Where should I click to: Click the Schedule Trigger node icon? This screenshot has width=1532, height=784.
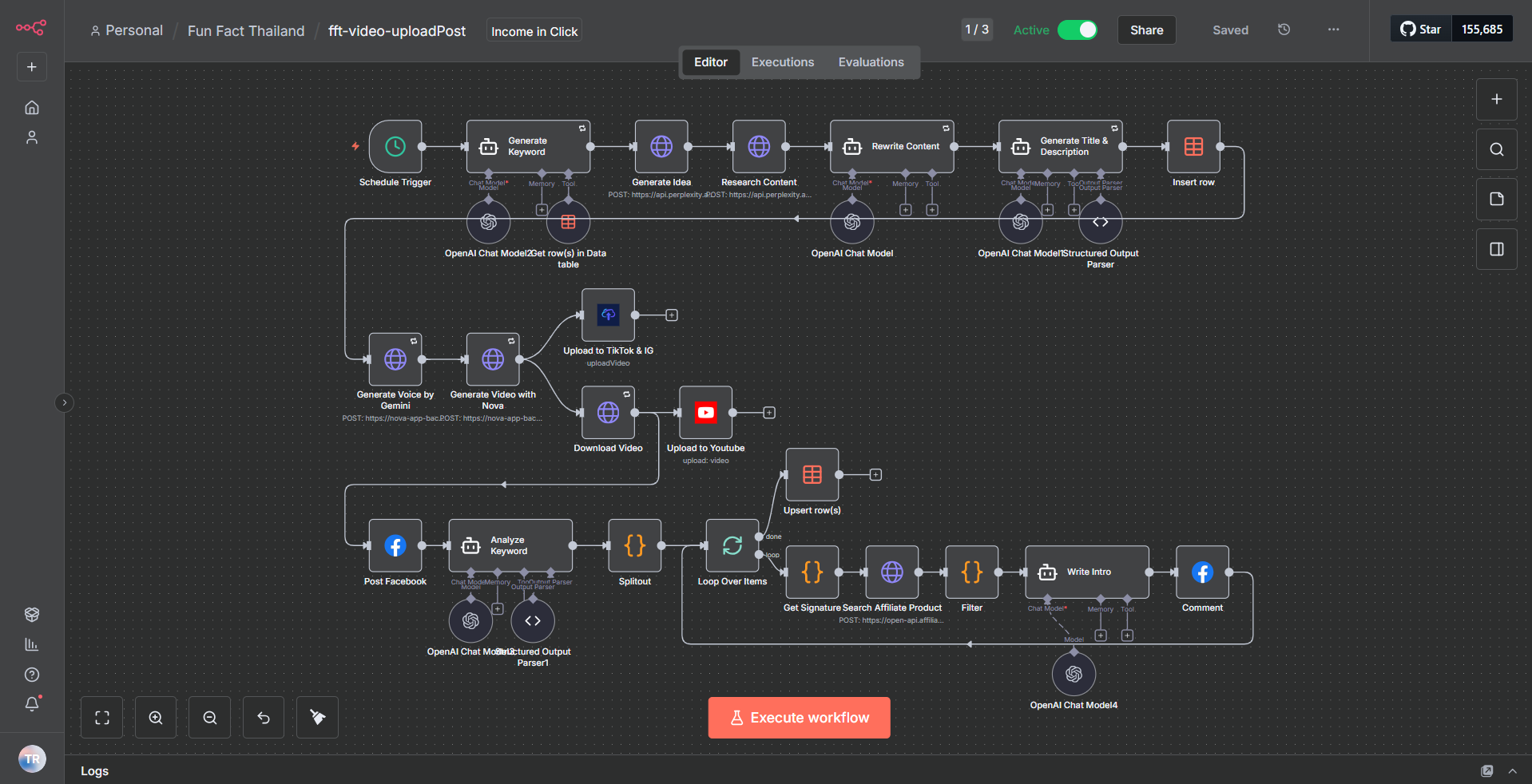pyautogui.click(x=395, y=147)
